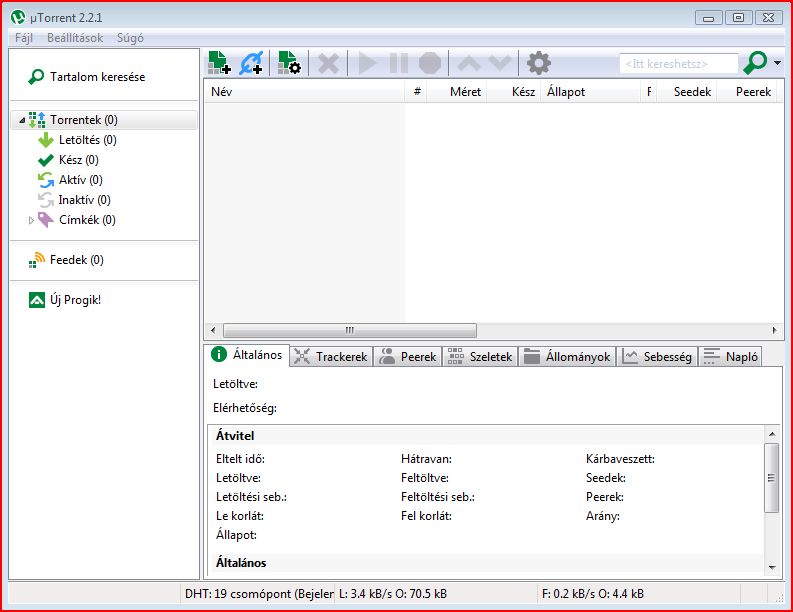Click the Start torrent play icon

tap(367, 64)
